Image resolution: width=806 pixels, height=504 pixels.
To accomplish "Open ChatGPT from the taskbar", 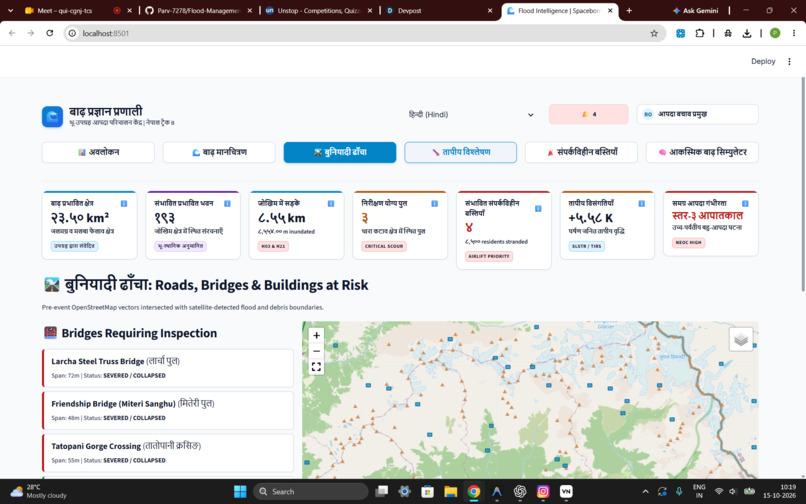I will (x=520, y=492).
